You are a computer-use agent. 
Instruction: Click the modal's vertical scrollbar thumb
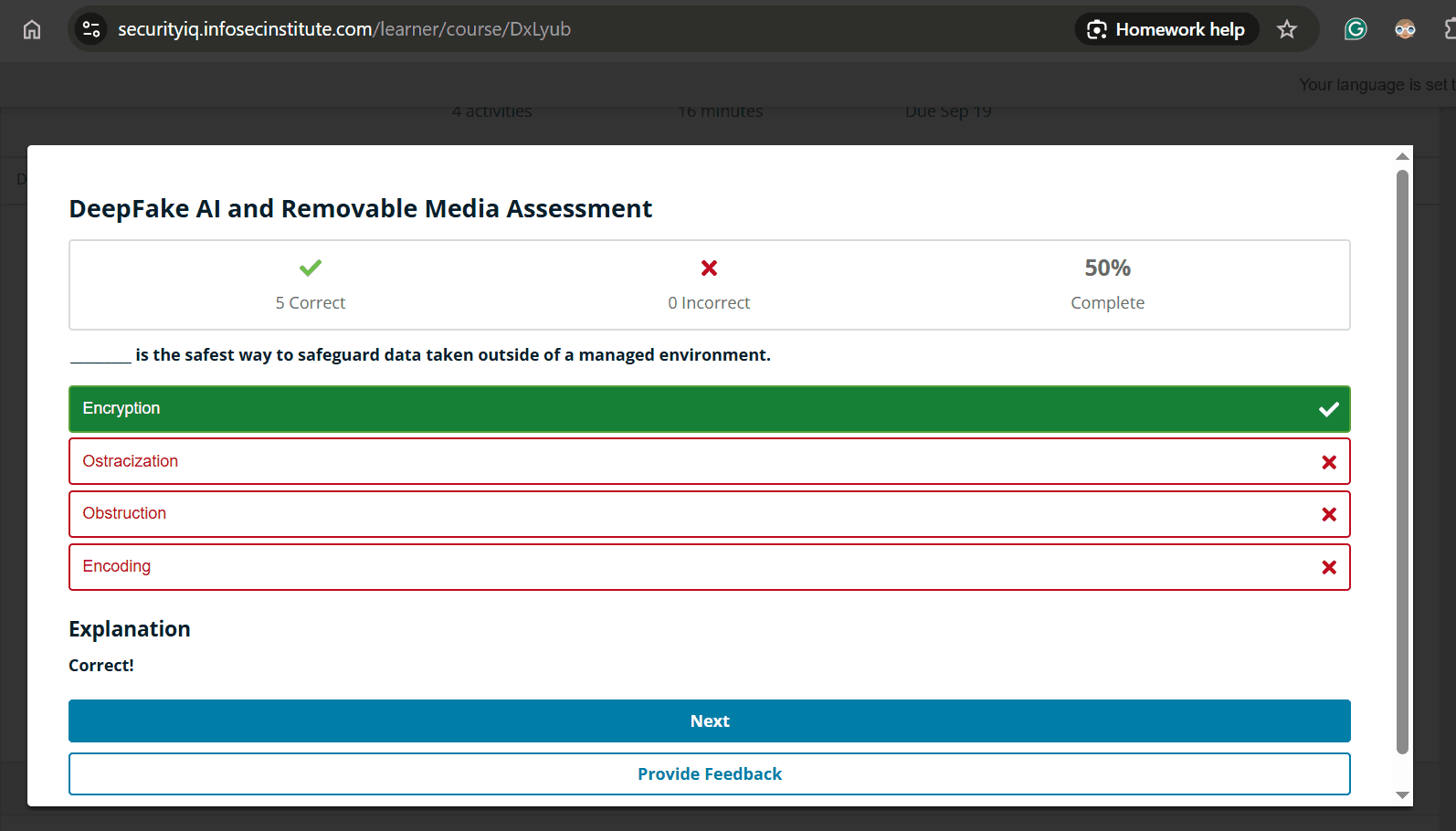[x=1402, y=457]
